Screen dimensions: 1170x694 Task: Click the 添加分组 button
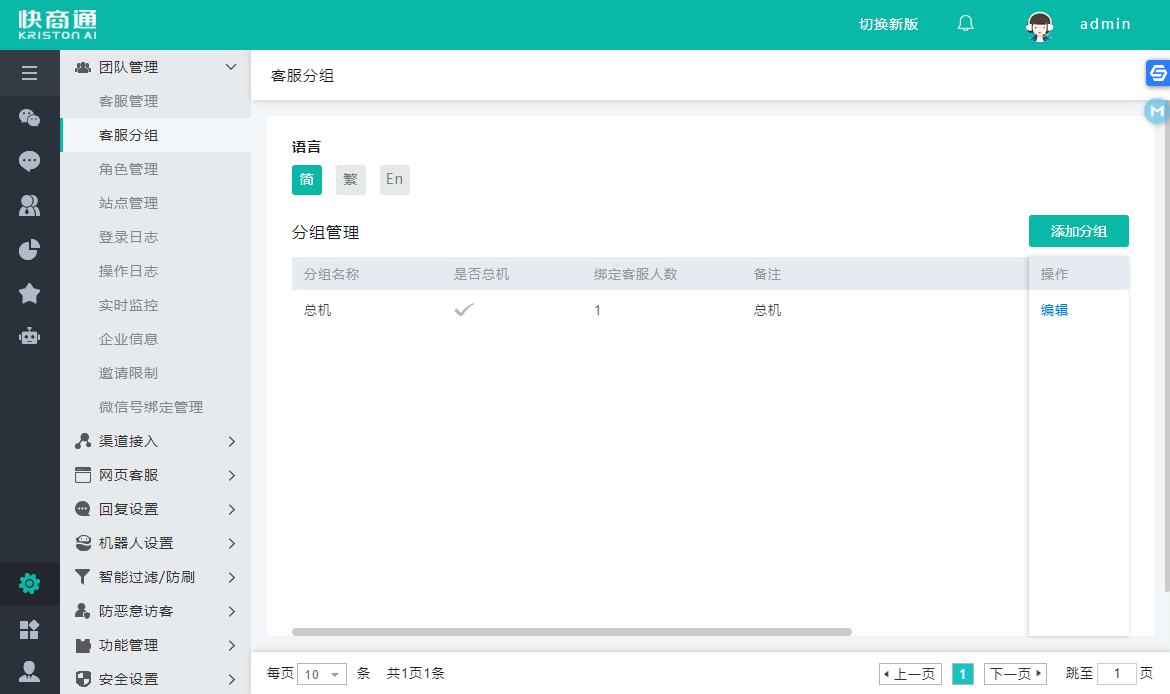[1078, 231]
